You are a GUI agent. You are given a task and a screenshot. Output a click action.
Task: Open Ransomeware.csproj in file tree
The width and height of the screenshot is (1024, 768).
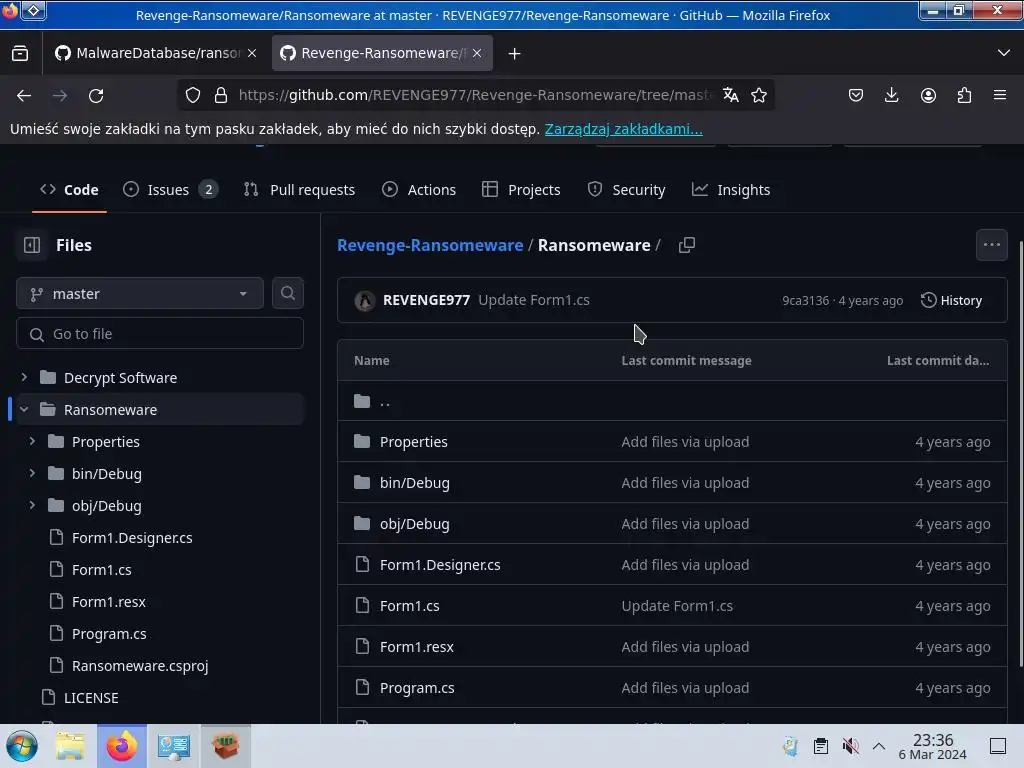pos(140,665)
